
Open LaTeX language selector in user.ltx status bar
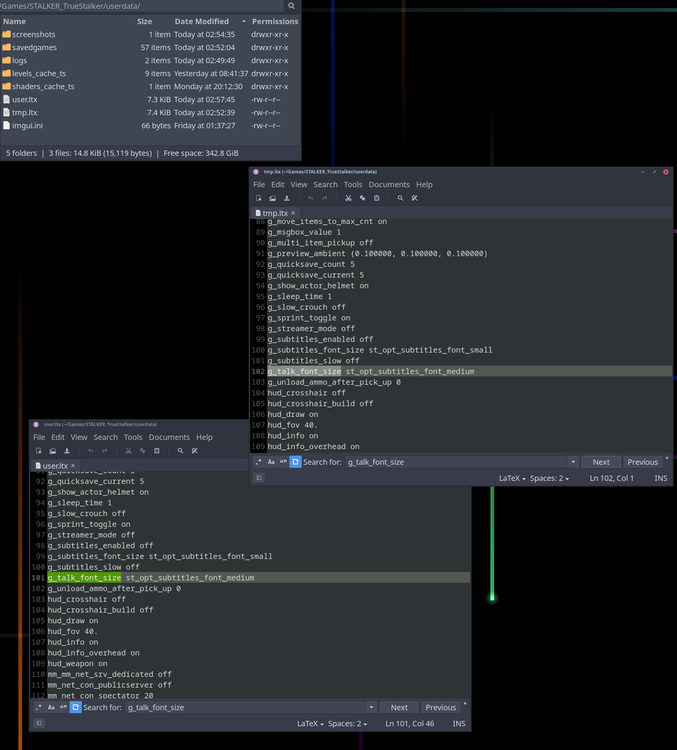click(x=310, y=723)
